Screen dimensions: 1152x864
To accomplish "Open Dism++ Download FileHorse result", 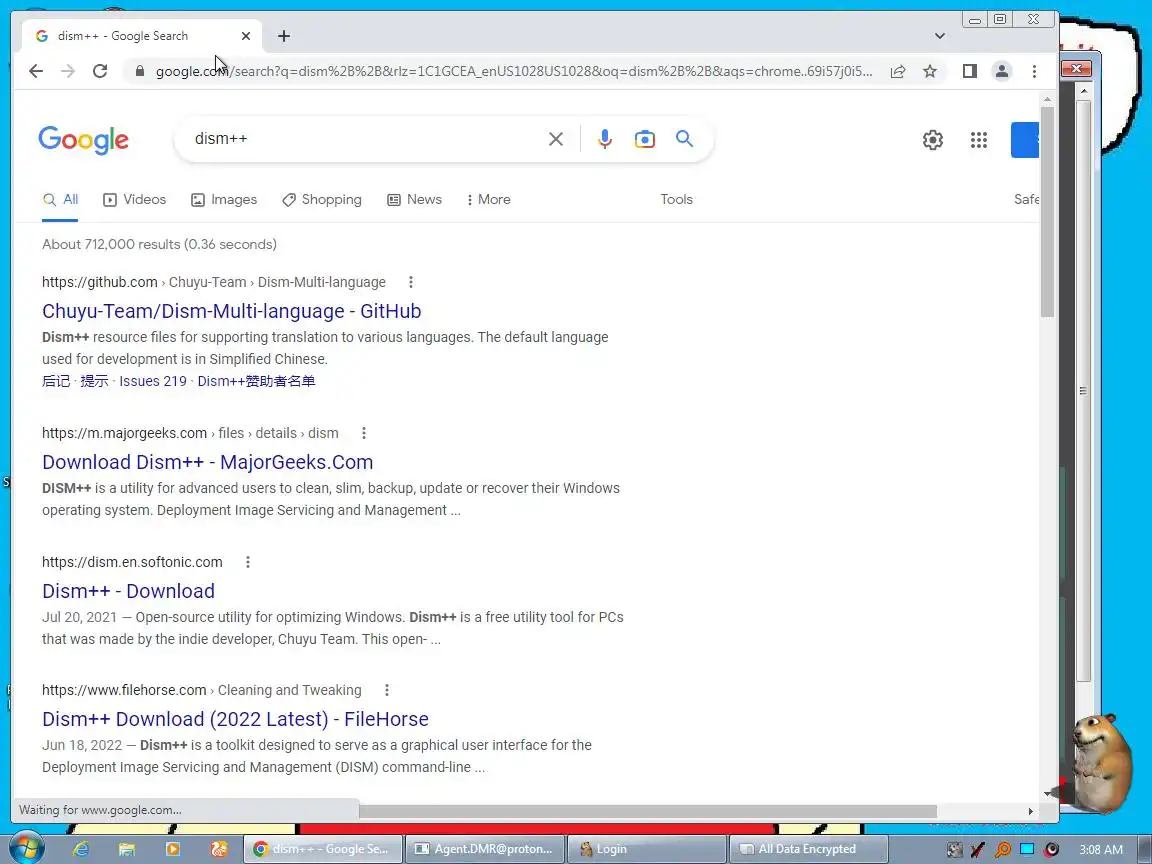I will click(235, 719).
